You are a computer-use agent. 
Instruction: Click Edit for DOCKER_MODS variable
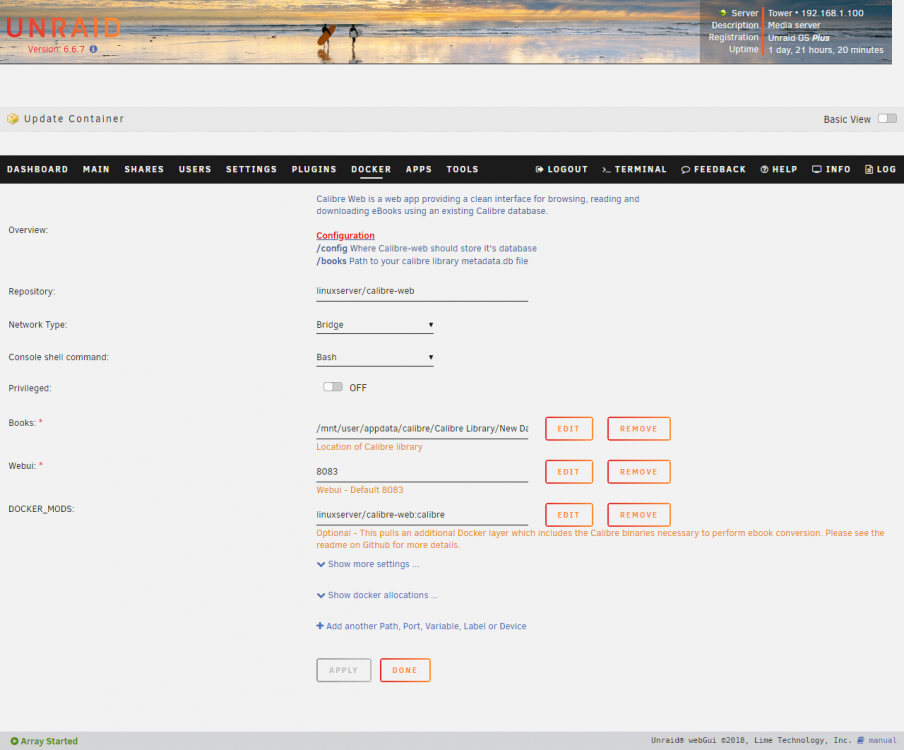pyautogui.click(x=569, y=515)
